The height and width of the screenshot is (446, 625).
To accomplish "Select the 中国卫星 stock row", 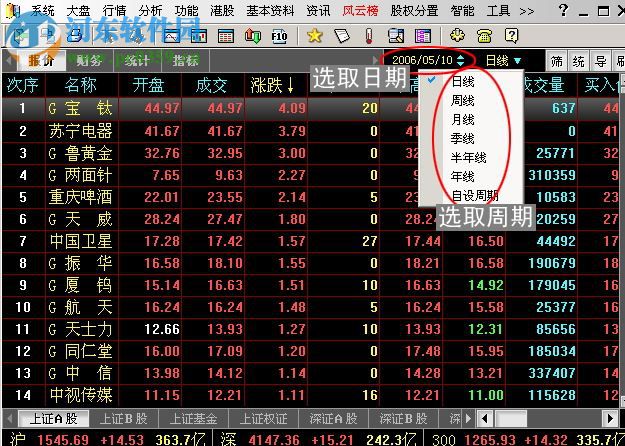I will click(311, 241).
